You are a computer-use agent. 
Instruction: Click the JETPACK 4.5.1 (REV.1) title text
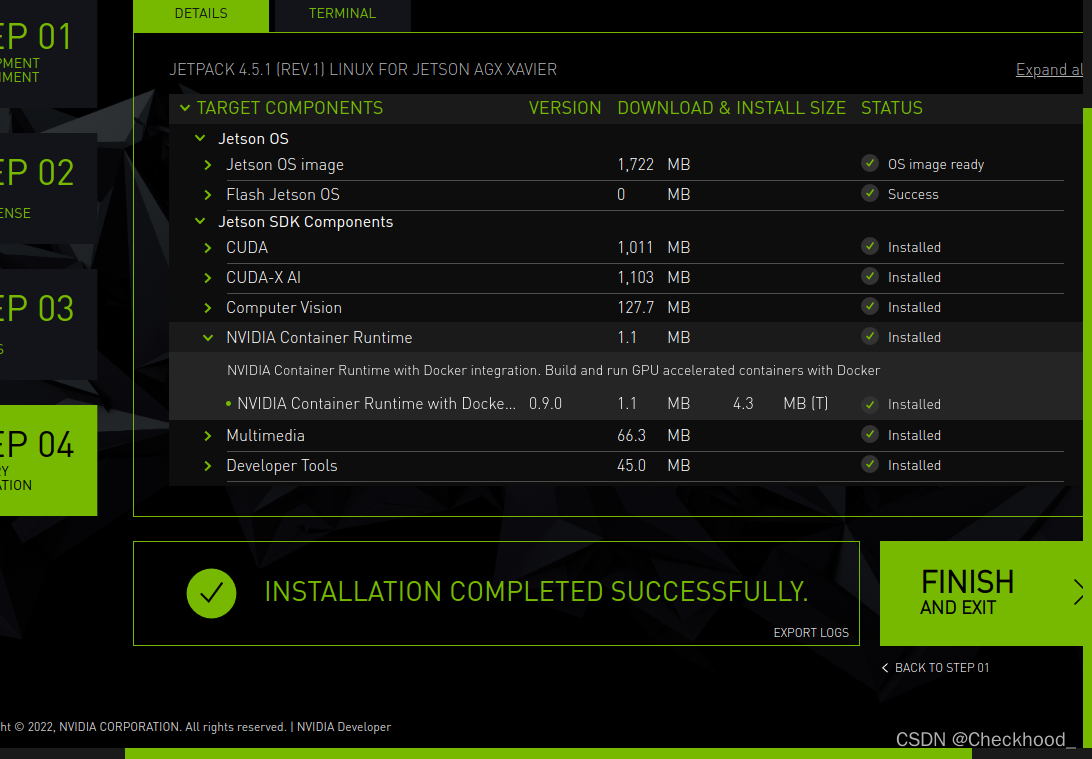click(x=363, y=70)
